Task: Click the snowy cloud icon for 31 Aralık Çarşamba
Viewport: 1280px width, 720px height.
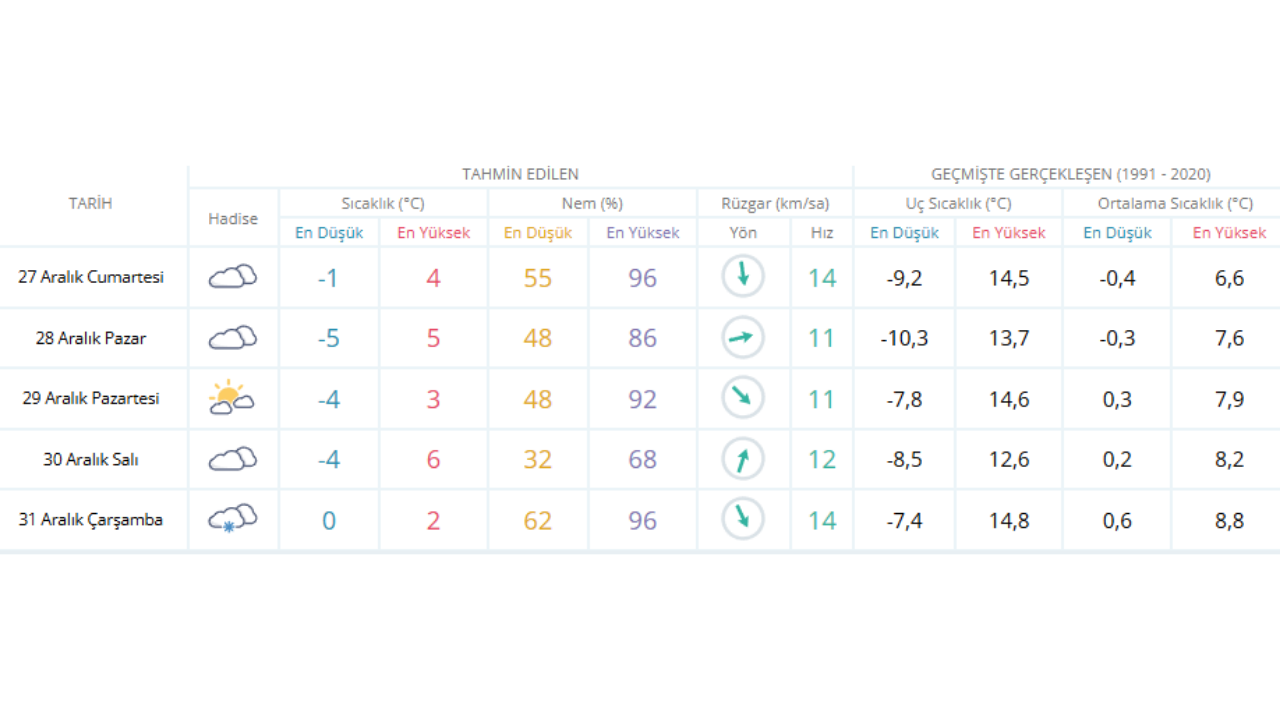Action: point(232,519)
